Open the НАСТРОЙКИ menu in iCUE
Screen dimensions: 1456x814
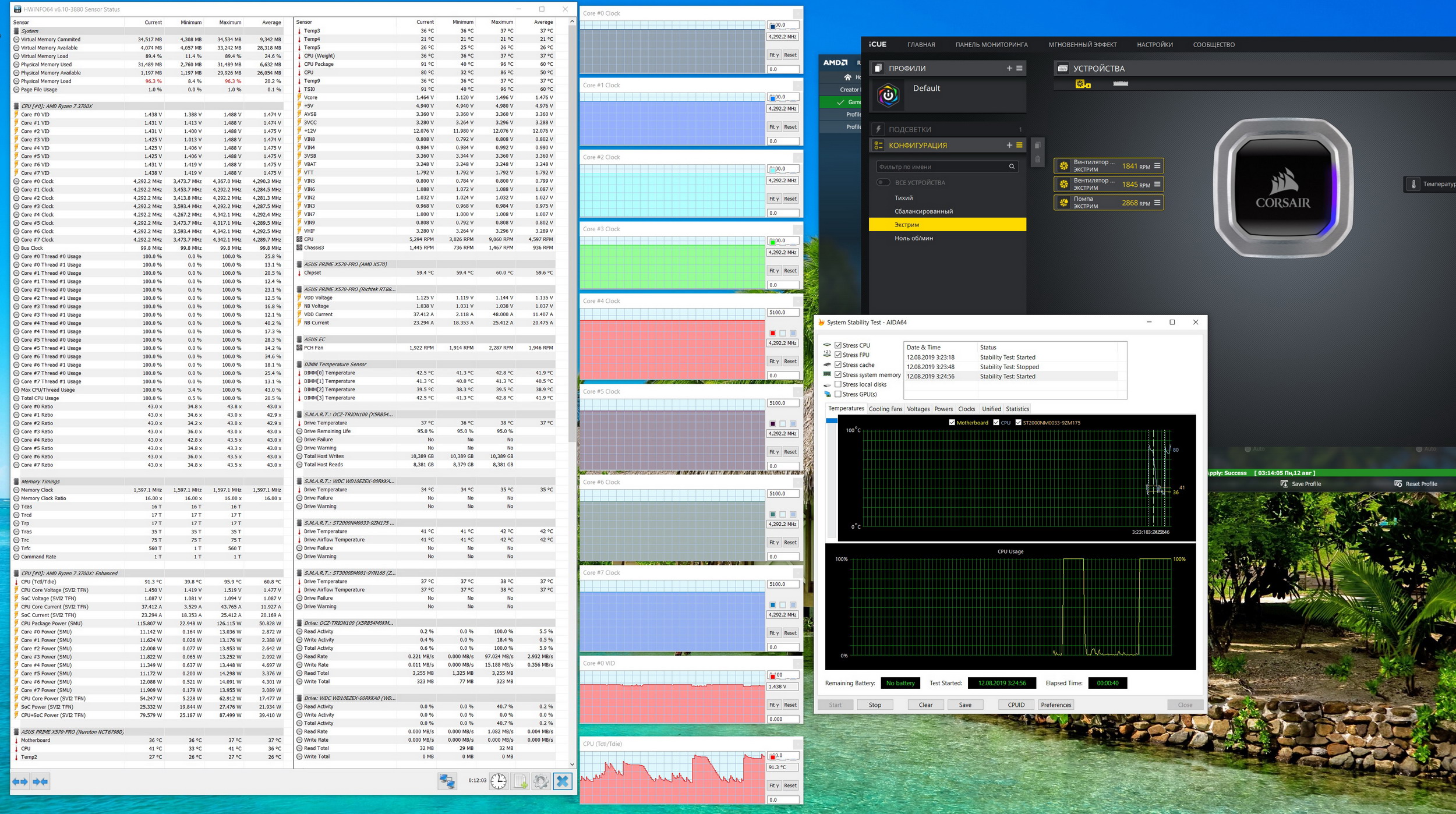1154,44
